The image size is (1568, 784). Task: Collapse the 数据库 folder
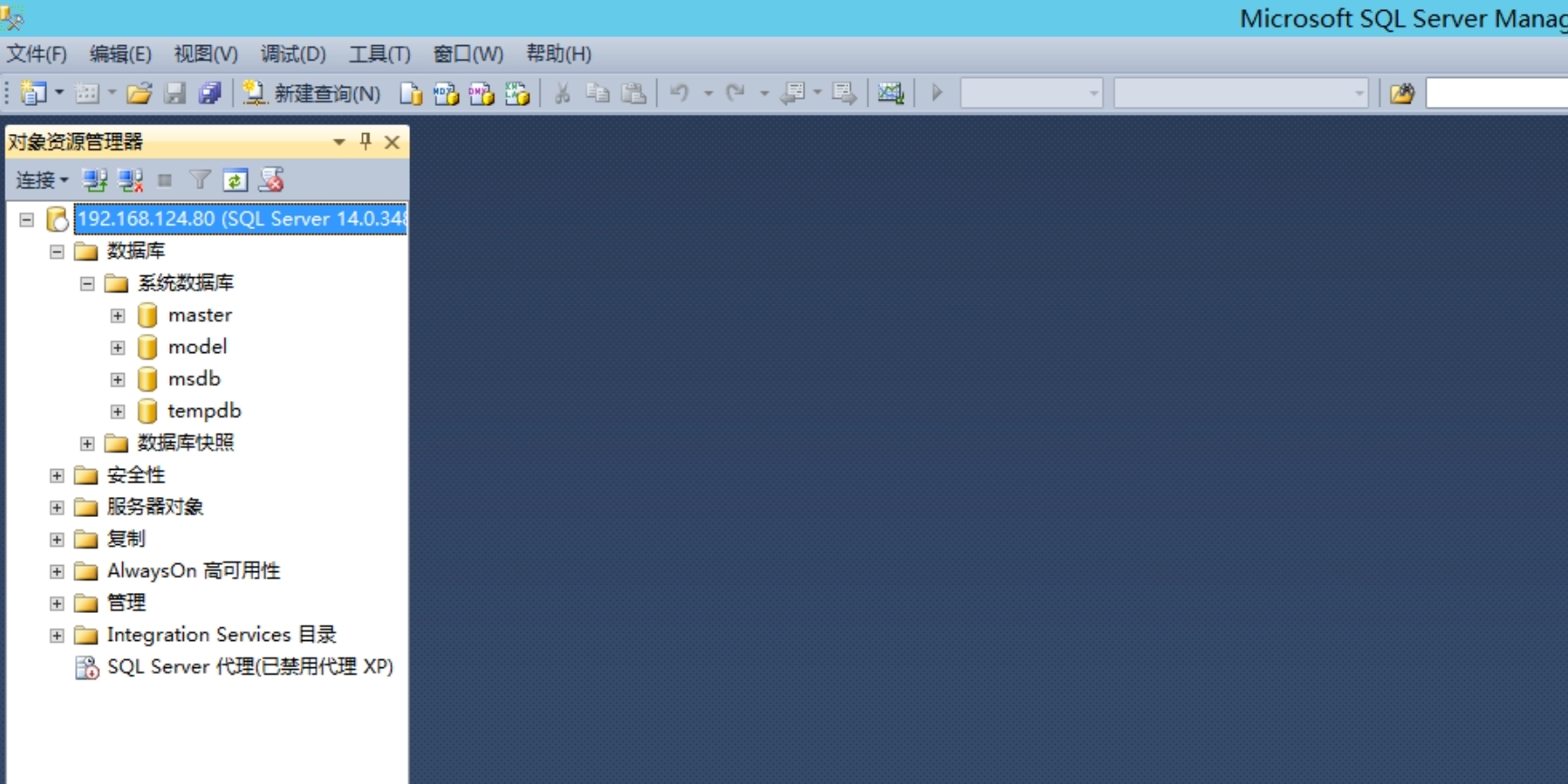click(x=57, y=251)
